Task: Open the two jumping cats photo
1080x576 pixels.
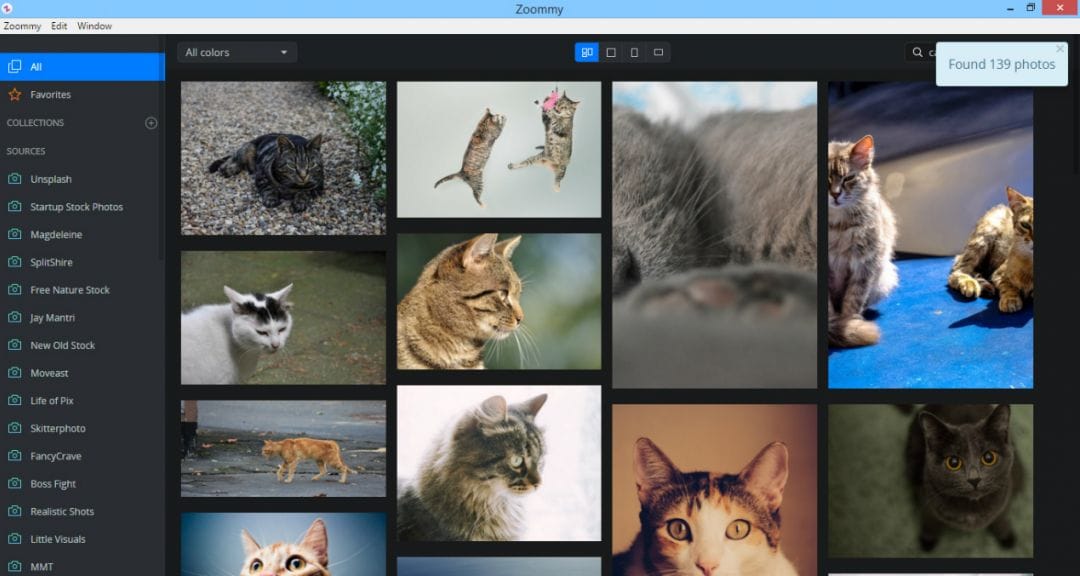Action: [x=499, y=150]
